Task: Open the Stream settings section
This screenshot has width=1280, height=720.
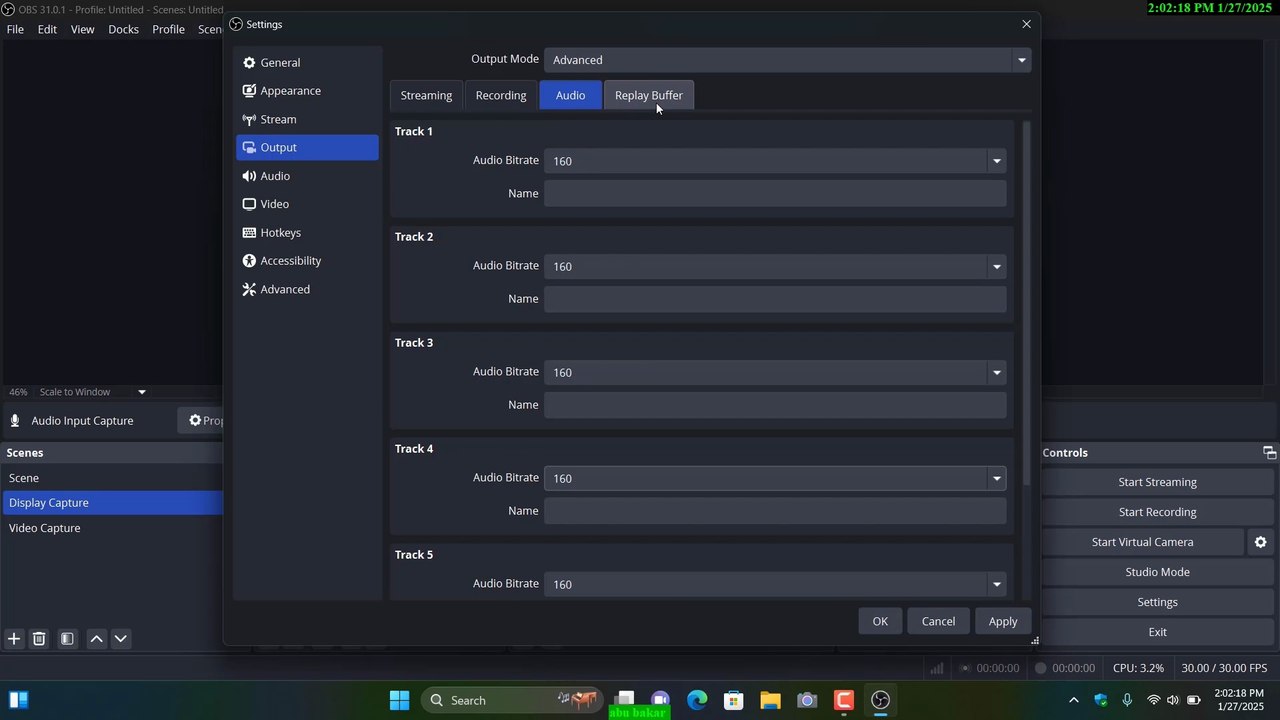Action: click(x=307, y=119)
